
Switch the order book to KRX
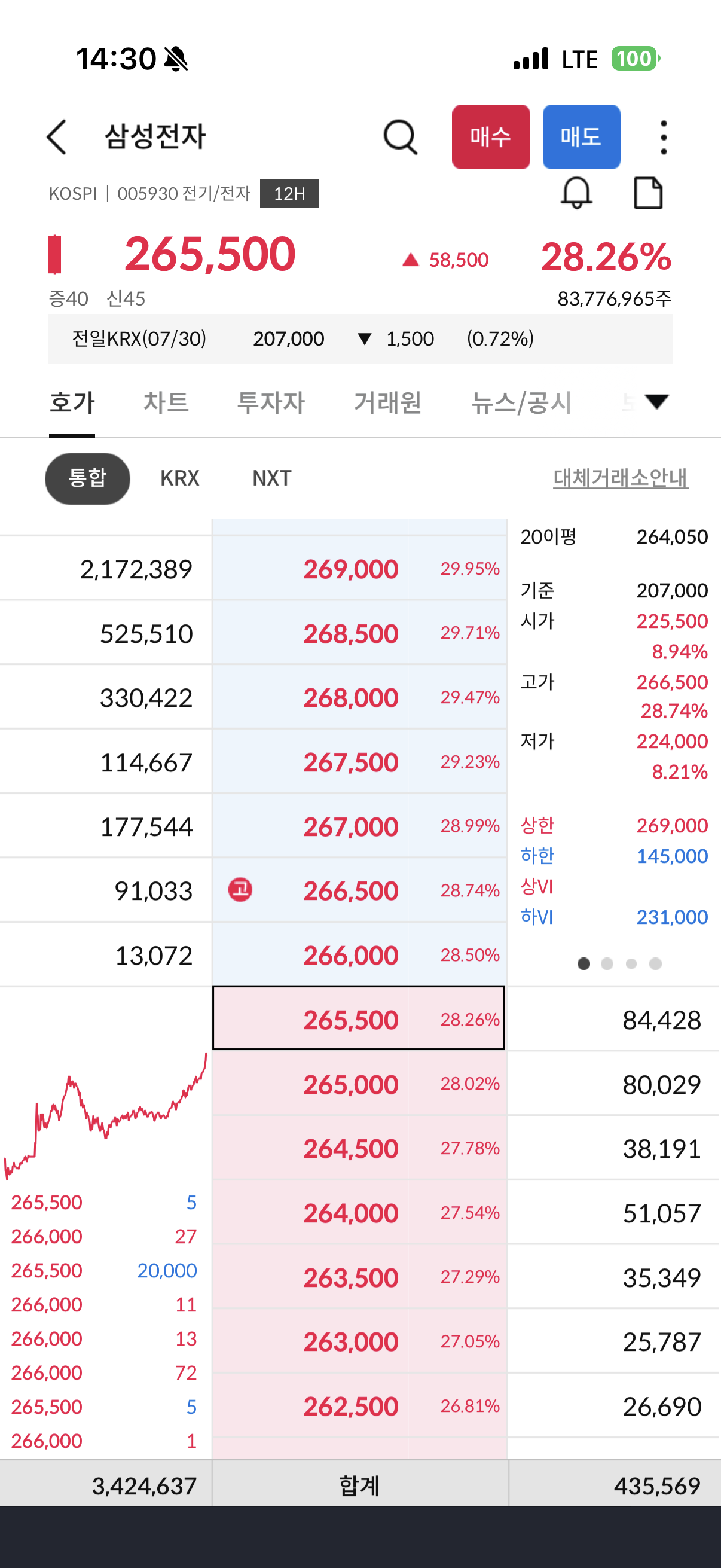pyautogui.click(x=180, y=478)
